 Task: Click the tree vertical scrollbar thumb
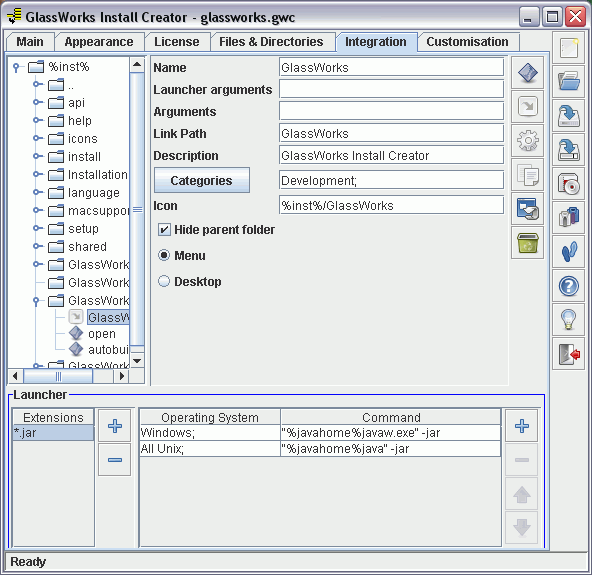pos(137,209)
